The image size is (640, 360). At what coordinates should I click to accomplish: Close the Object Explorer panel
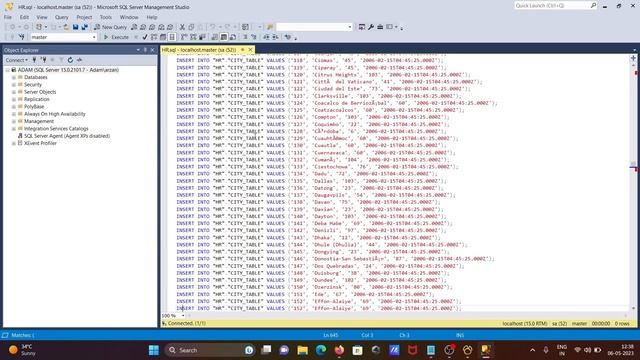pyautogui.click(x=153, y=50)
